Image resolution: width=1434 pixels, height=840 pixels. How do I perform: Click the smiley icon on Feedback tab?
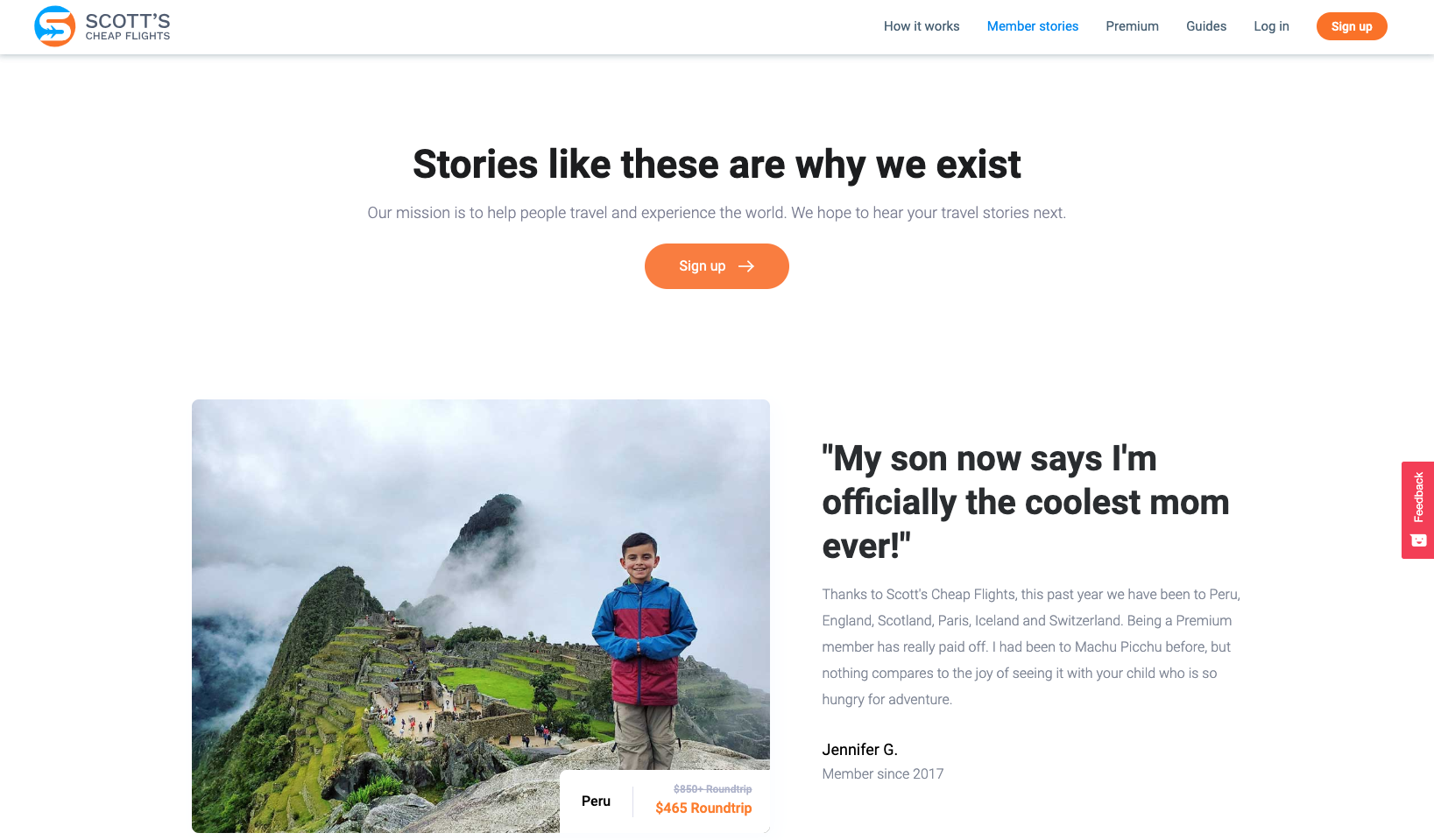(1419, 540)
